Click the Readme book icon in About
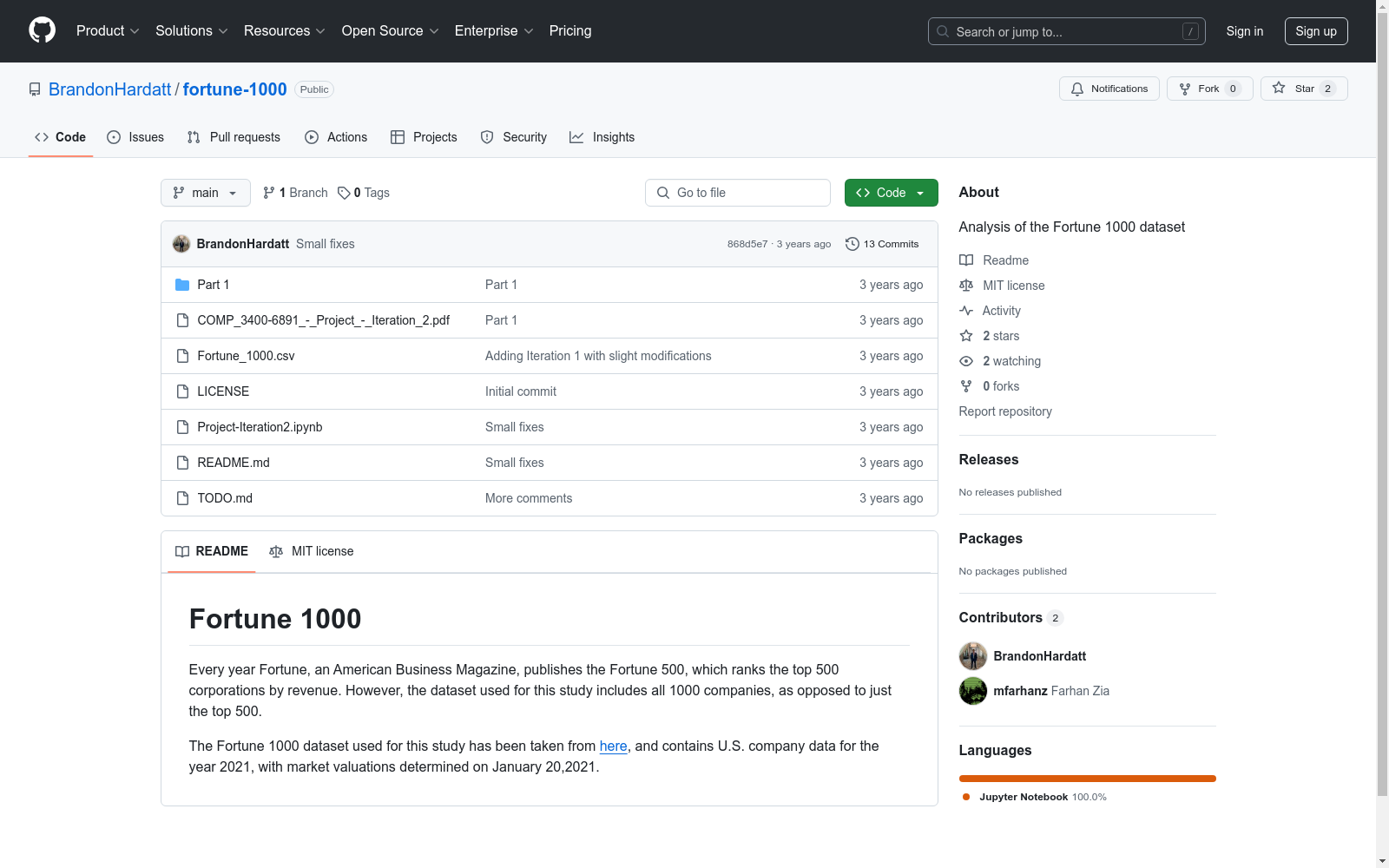Image resolution: width=1389 pixels, height=868 pixels. click(966, 260)
